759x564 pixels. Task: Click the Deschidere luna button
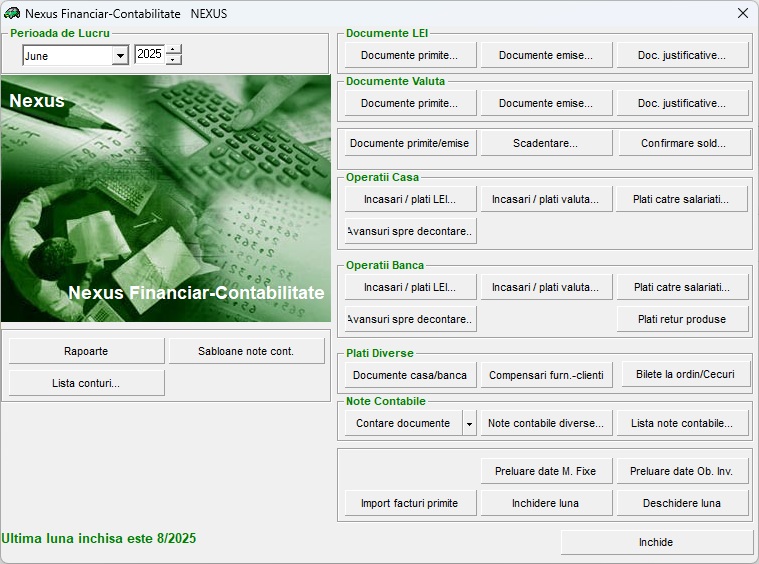pyautogui.click(x=683, y=503)
